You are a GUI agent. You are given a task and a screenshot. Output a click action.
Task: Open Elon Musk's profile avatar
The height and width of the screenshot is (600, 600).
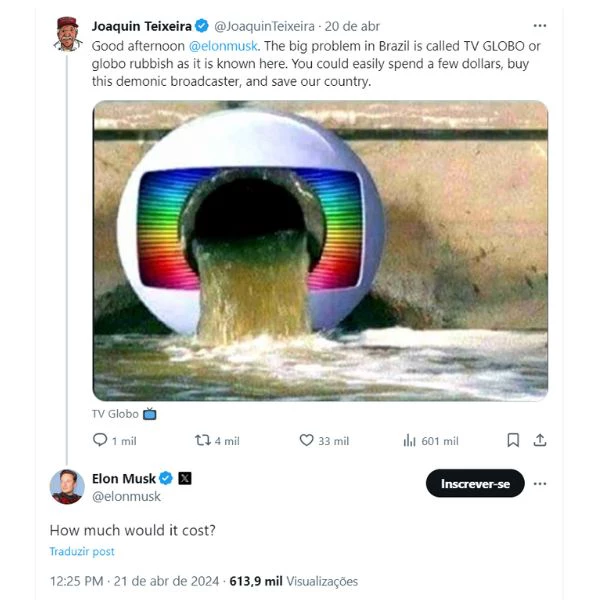(x=67, y=486)
